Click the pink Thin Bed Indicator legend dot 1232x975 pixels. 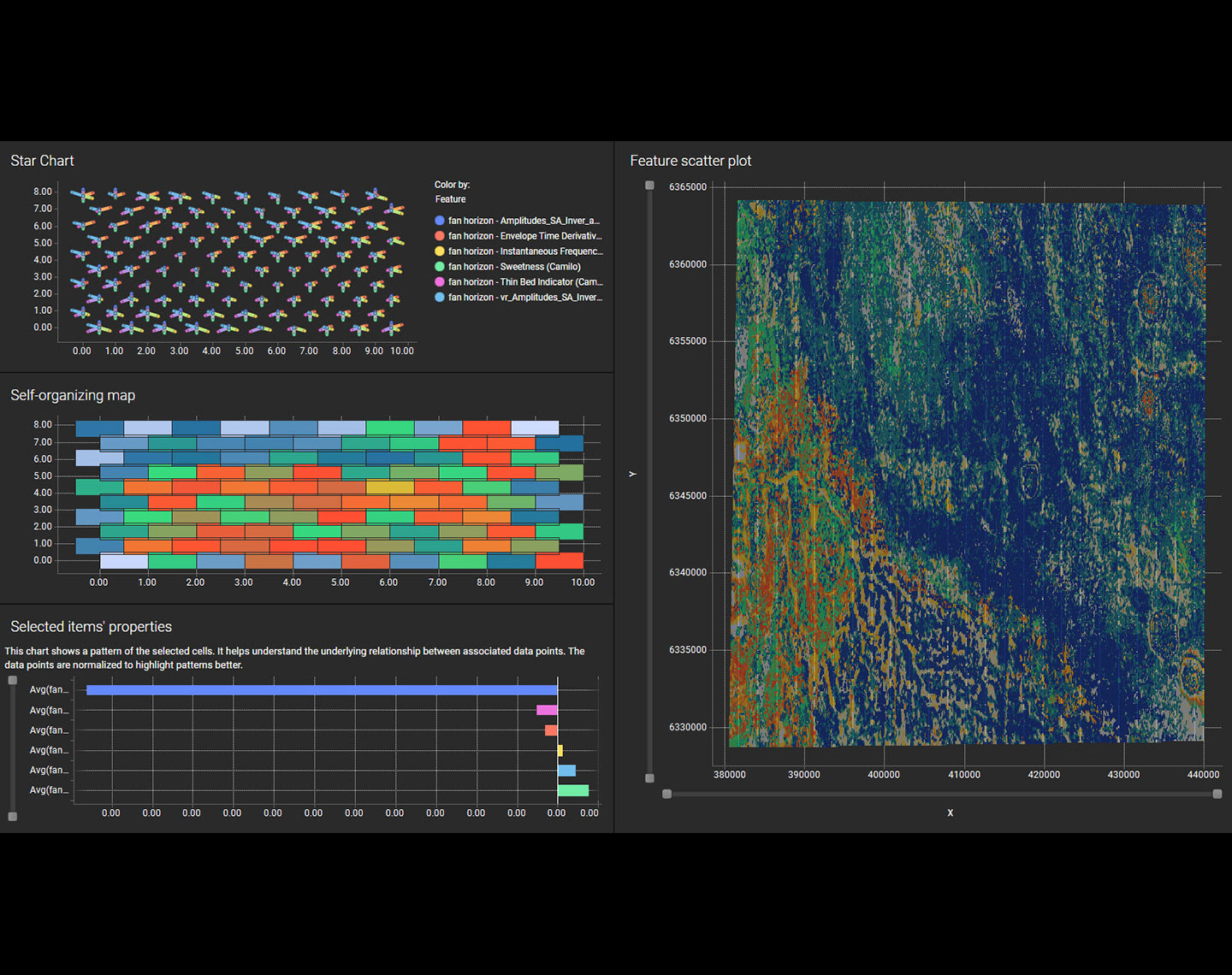[x=440, y=282]
